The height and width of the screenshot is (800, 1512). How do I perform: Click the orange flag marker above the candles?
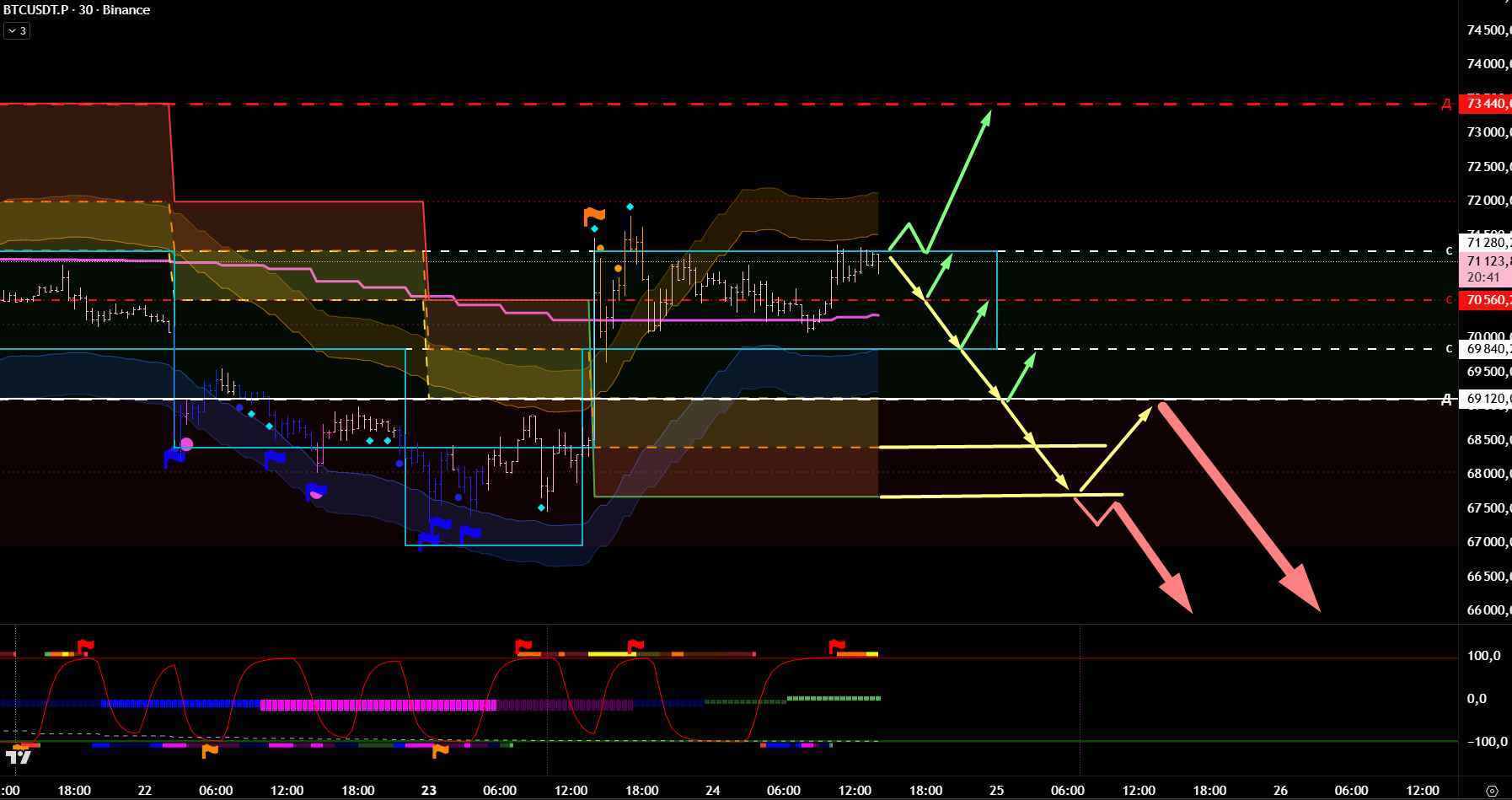pyautogui.click(x=594, y=216)
